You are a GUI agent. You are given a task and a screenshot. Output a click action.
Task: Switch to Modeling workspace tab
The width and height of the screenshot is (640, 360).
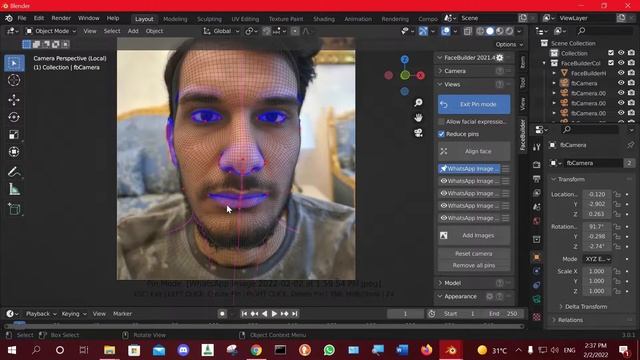click(x=175, y=19)
